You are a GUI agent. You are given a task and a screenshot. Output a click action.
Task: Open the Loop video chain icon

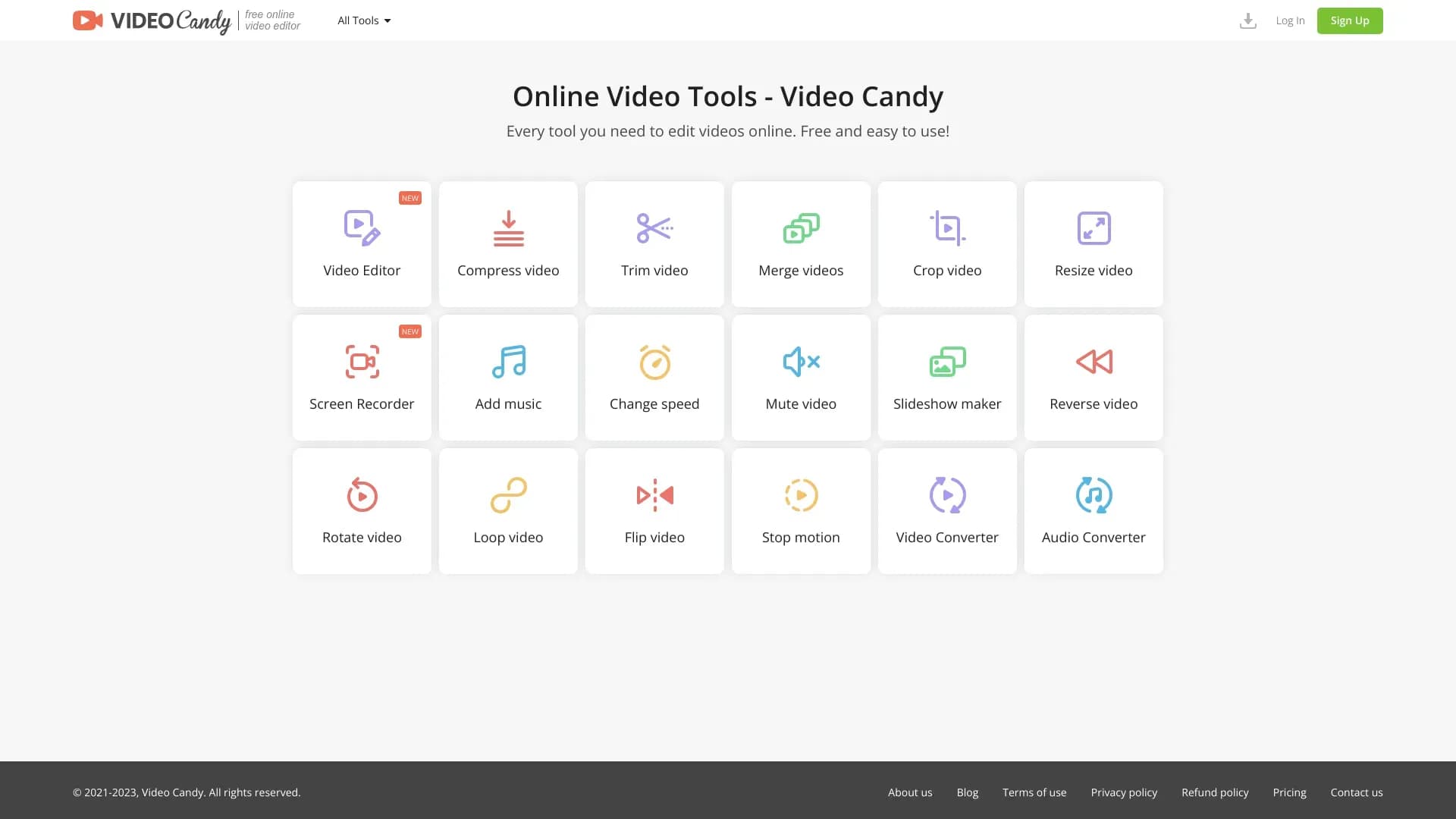click(x=508, y=495)
